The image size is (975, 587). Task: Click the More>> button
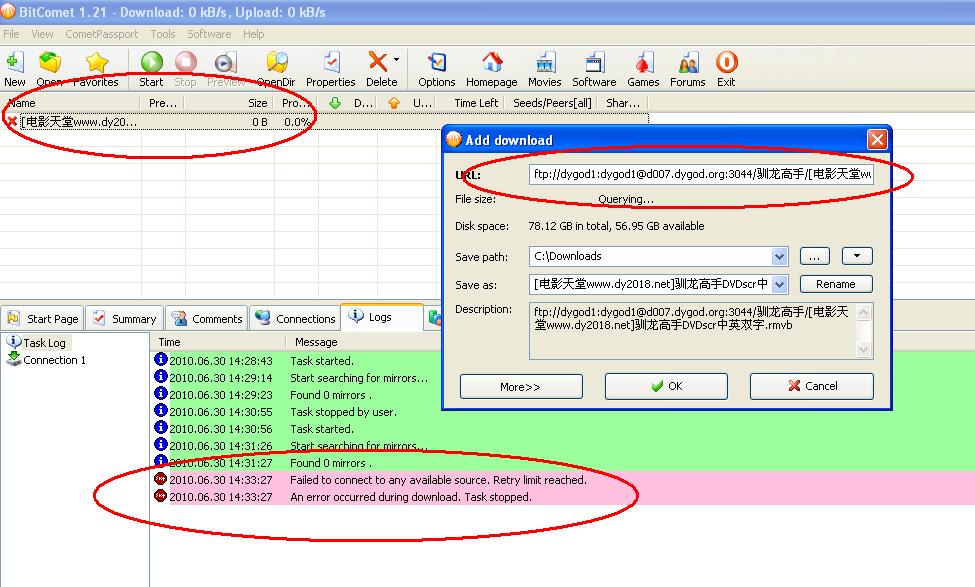pos(520,386)
